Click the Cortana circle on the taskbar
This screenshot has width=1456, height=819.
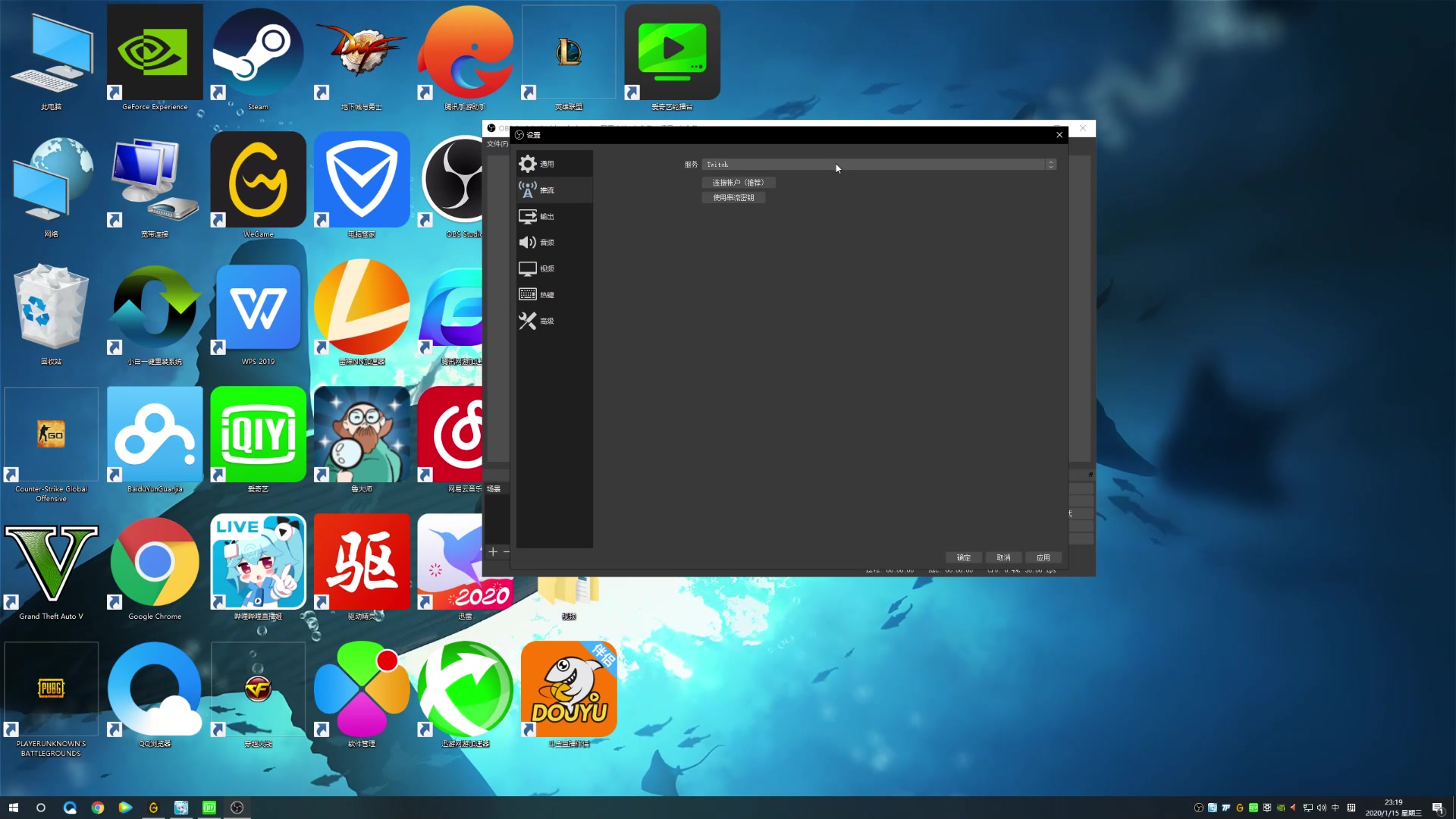point(41,808)
